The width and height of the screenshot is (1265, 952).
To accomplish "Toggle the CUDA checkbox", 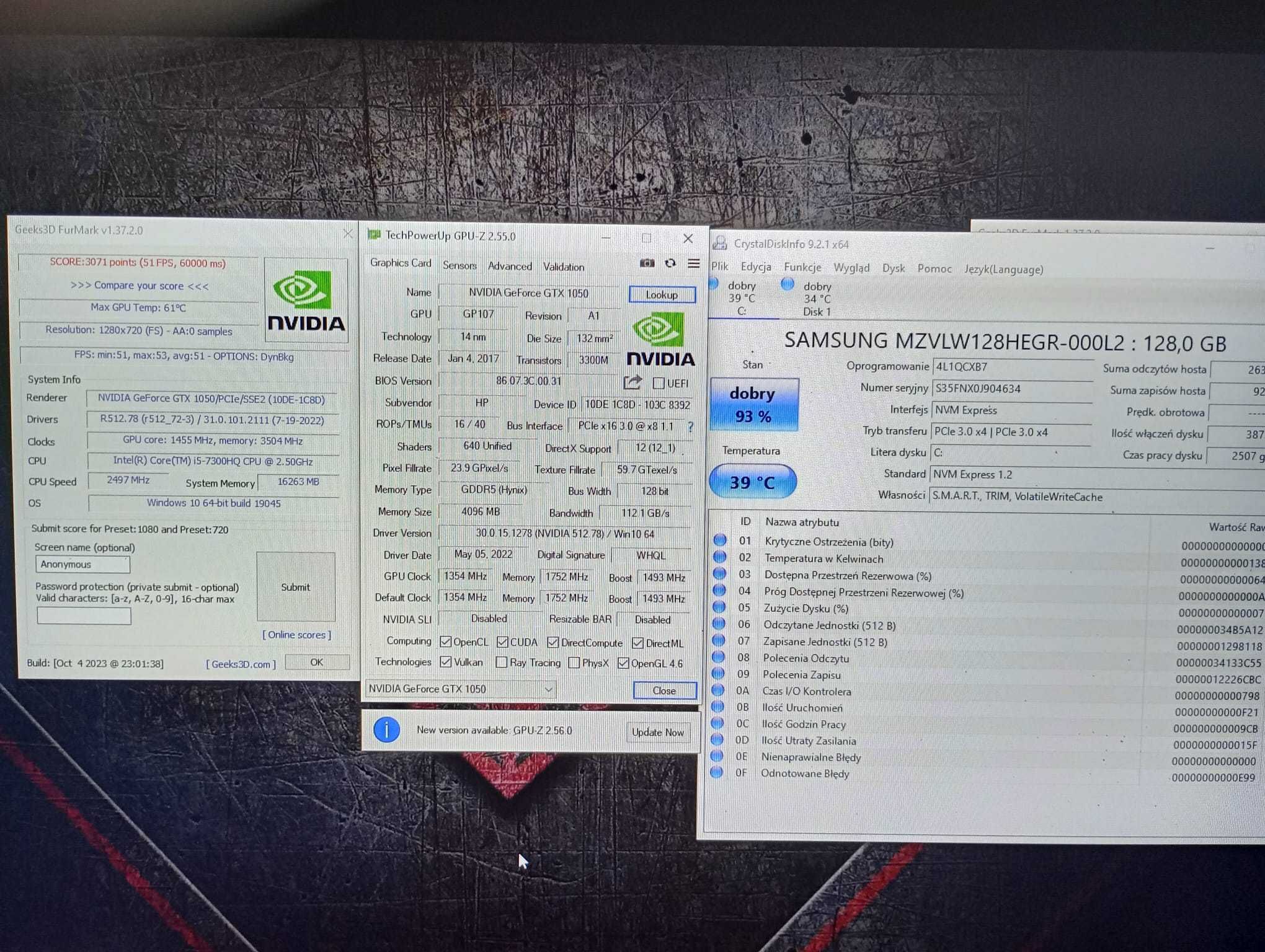I will (503, 642).
